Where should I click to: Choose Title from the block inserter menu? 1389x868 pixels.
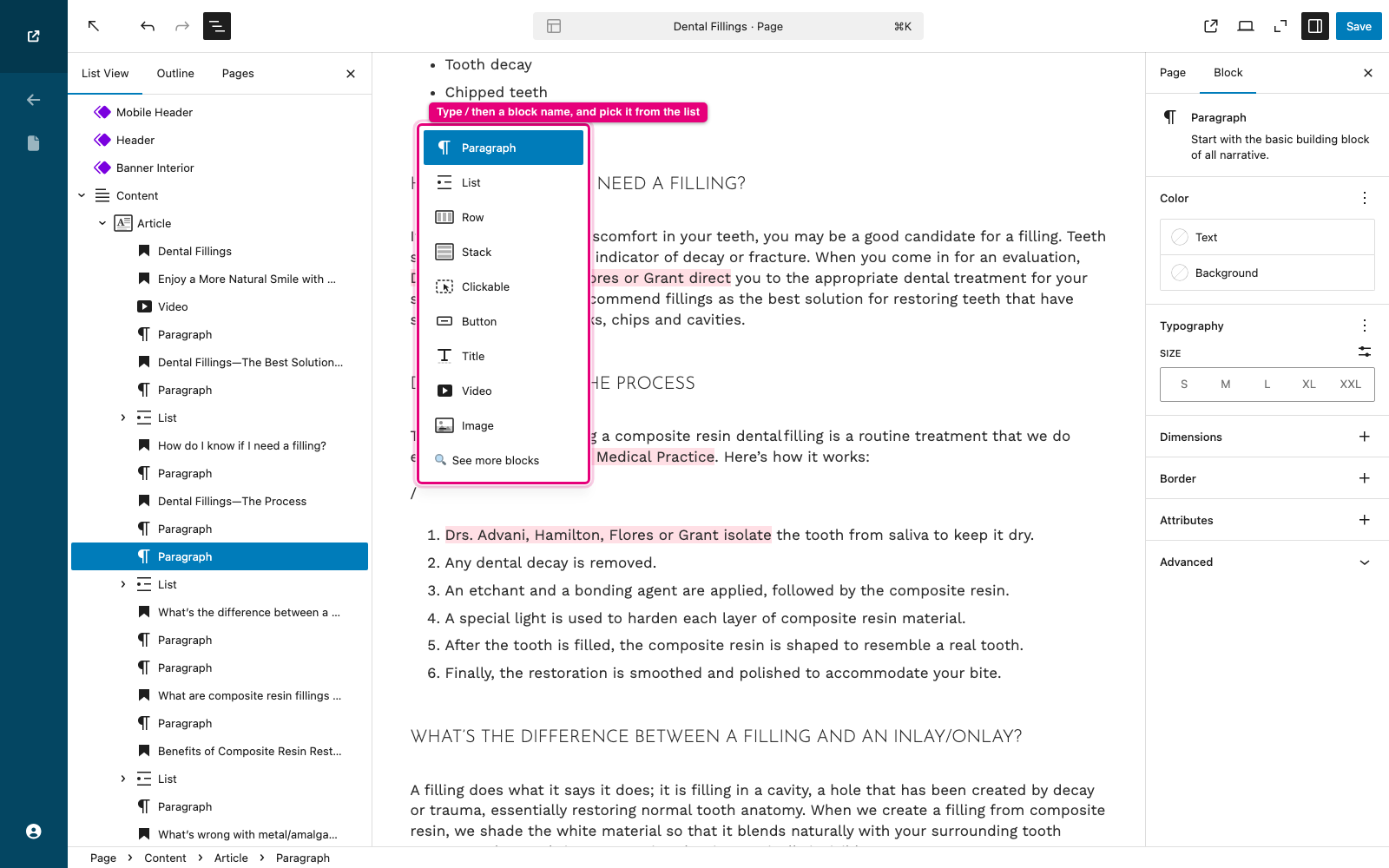pyautogui.click(x=504, y=356)
